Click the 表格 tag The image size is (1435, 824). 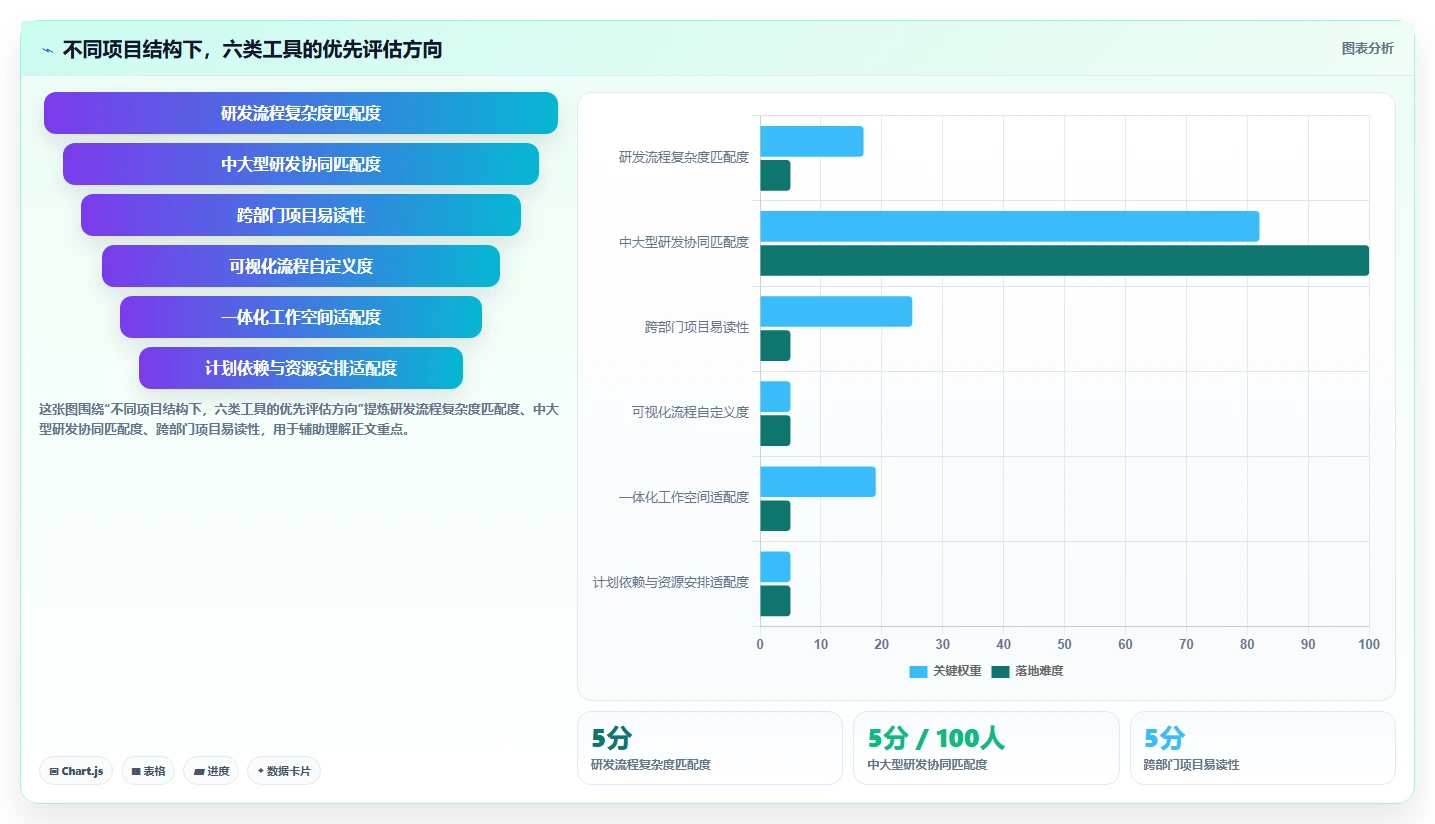[x=148, y=771]
